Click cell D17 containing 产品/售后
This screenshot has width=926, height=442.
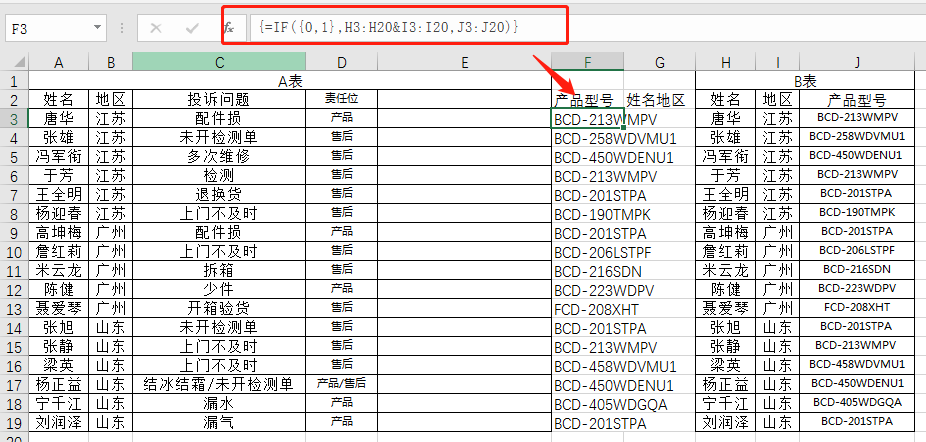[x=341, y=385]
